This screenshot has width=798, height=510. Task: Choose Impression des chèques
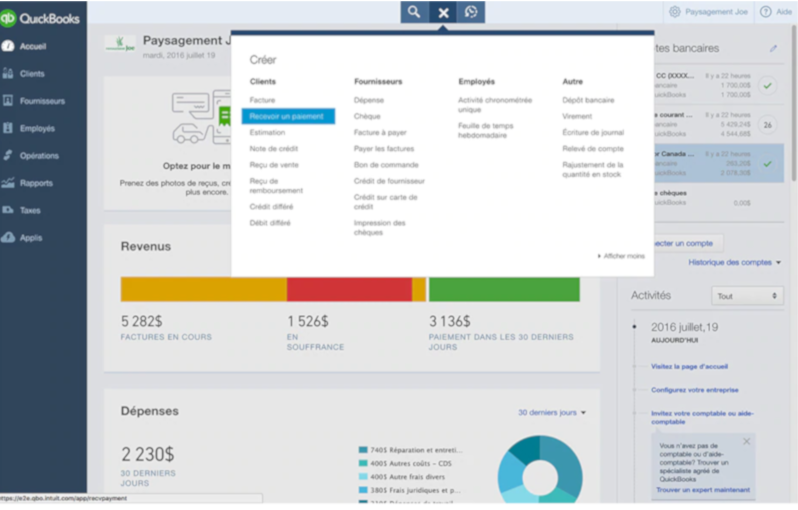380,228
